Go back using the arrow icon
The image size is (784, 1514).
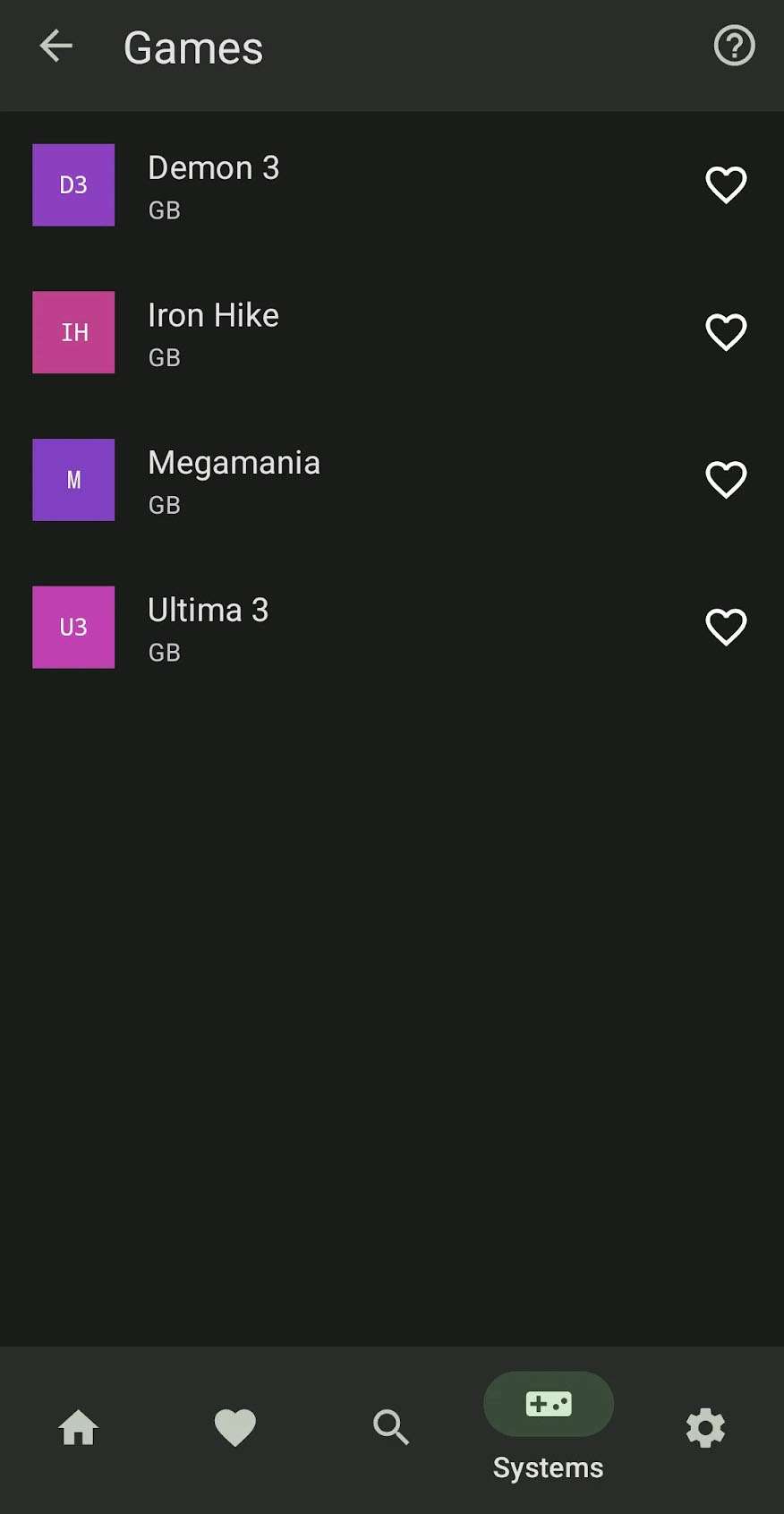pyautogui.click(x=55, y=47)
